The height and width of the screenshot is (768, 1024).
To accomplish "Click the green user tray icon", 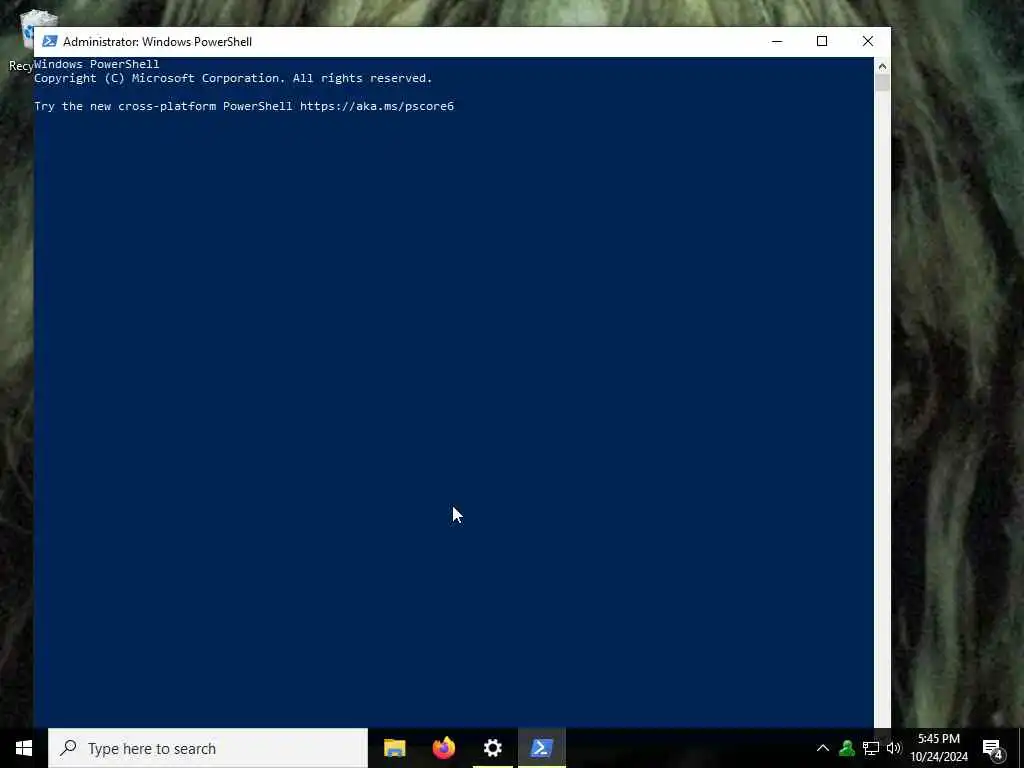I will (847, 748).
